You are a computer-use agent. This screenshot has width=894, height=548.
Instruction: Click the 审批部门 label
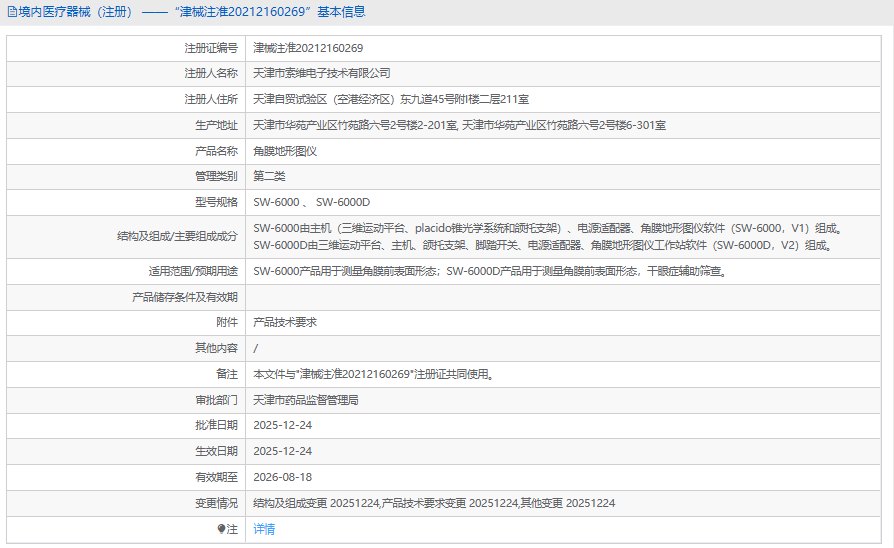(x=216, y=400)
